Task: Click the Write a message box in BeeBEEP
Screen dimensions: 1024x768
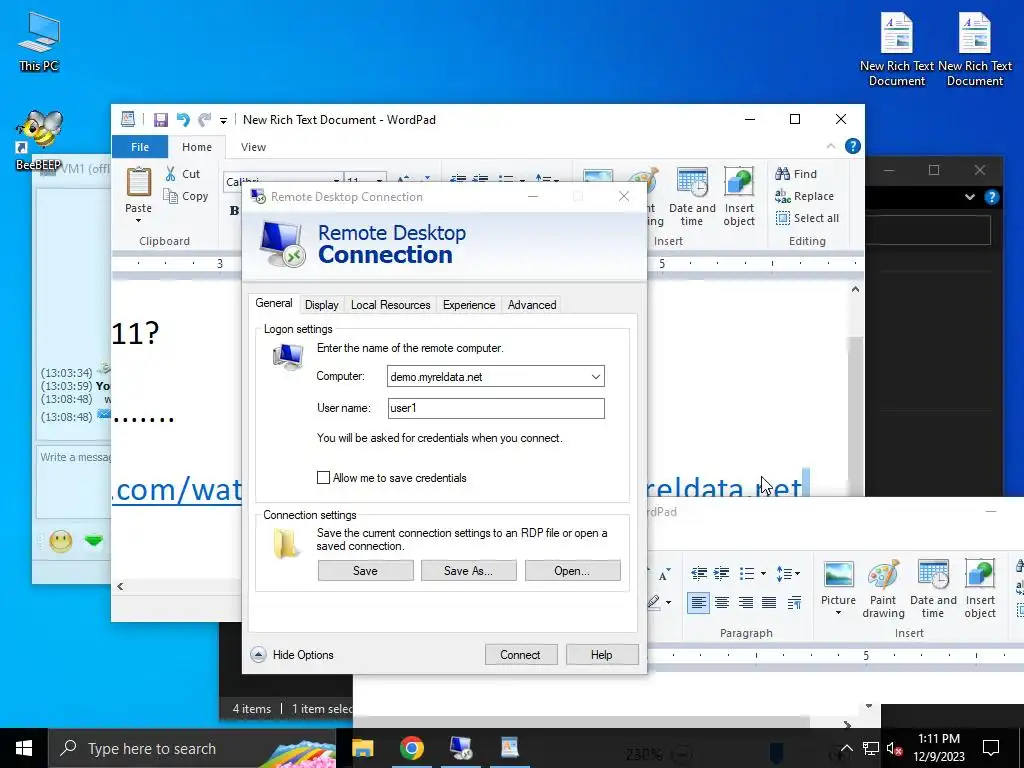Action: point(73,483)
